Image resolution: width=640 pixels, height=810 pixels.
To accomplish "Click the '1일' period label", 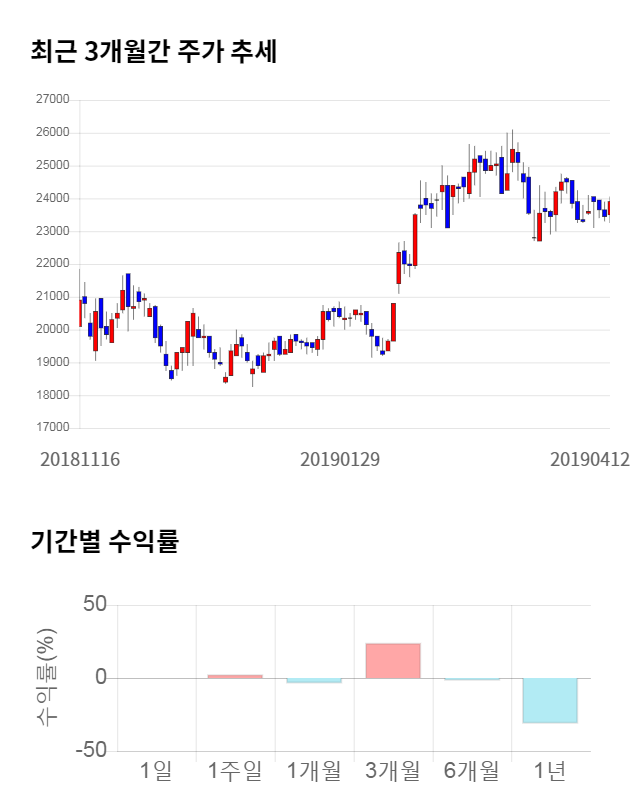I will click(157, 770).
